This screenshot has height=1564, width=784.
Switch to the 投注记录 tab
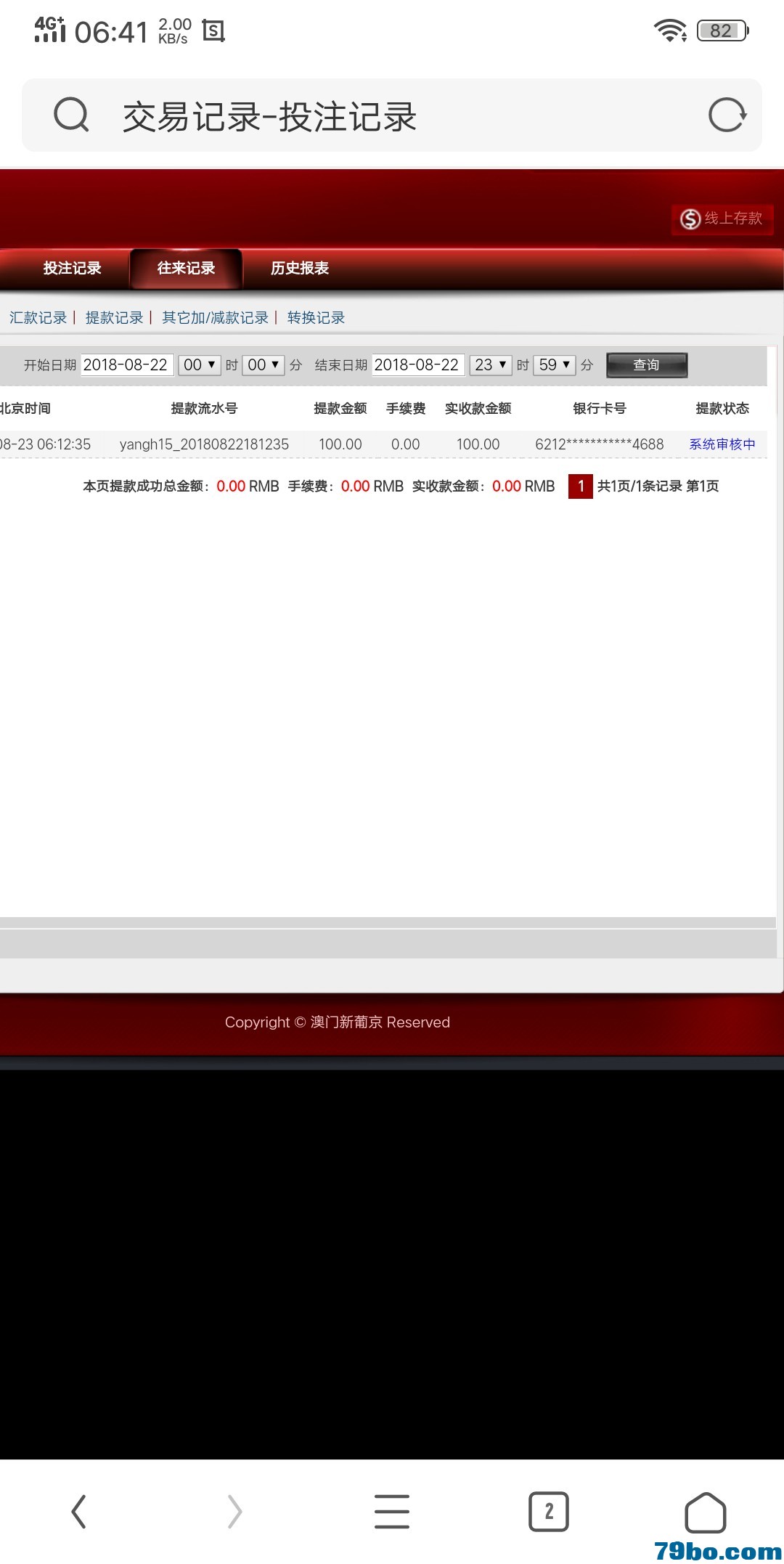coord(72,269)
